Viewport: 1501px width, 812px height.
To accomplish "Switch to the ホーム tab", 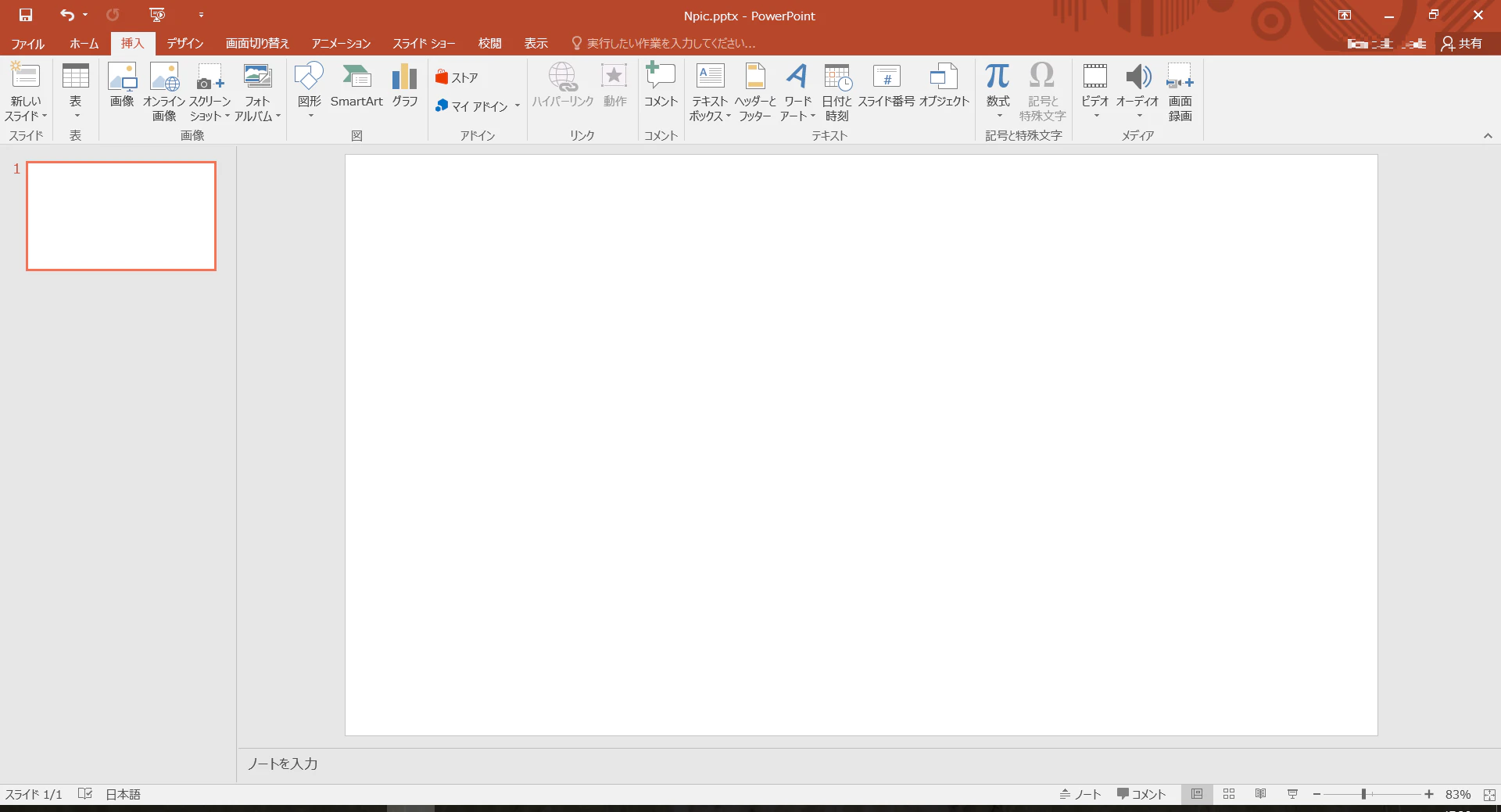I will coord(84,44).
